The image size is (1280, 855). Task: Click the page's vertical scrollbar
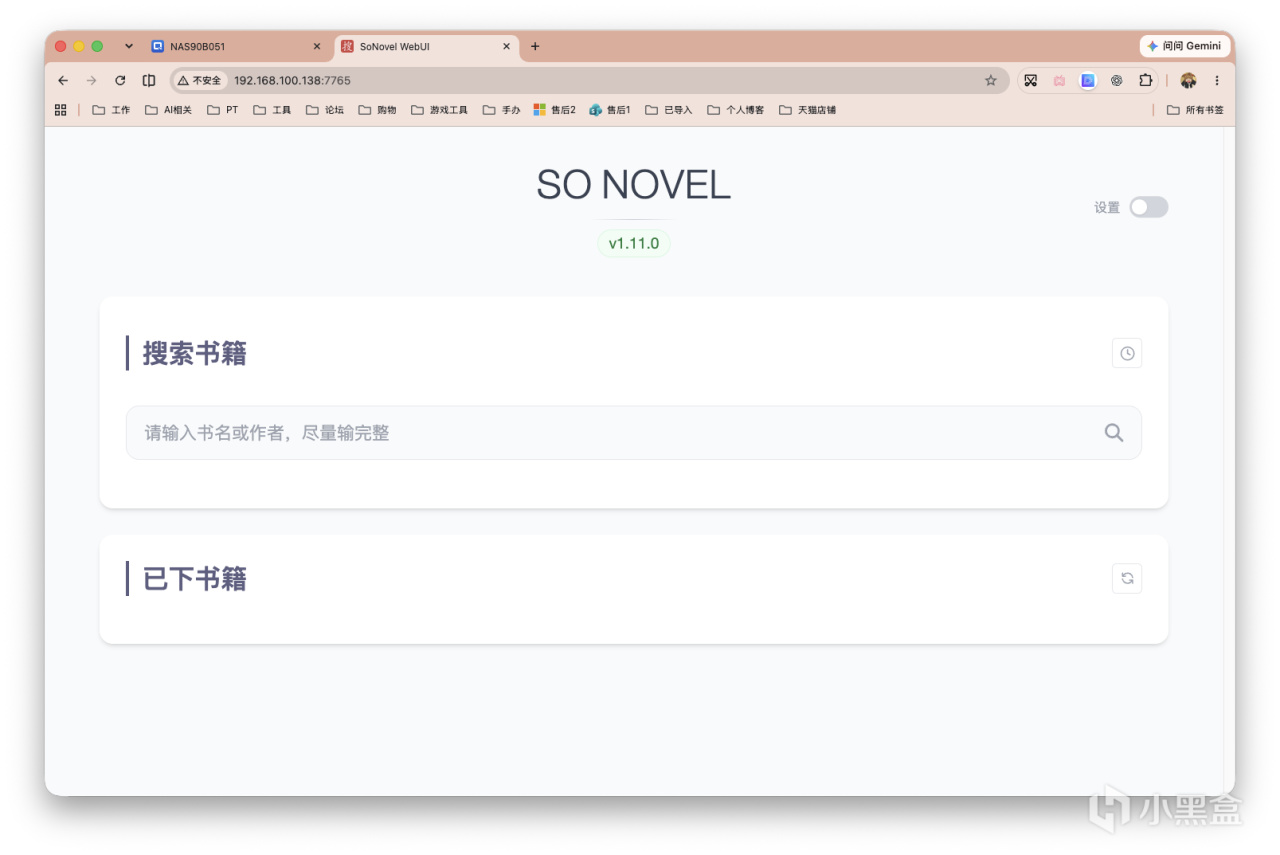1229,460
